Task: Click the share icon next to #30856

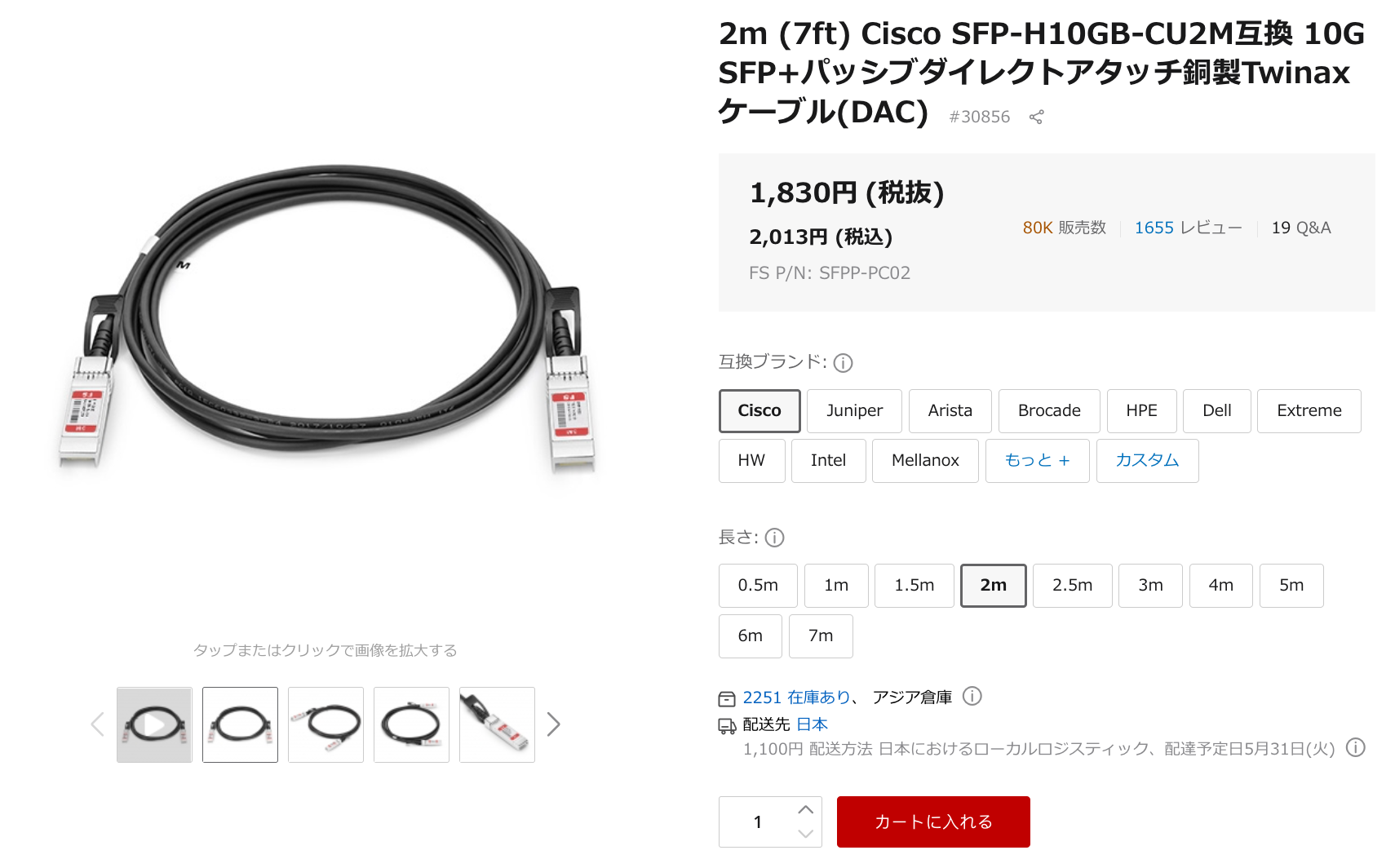Action: pos(1036,117)
